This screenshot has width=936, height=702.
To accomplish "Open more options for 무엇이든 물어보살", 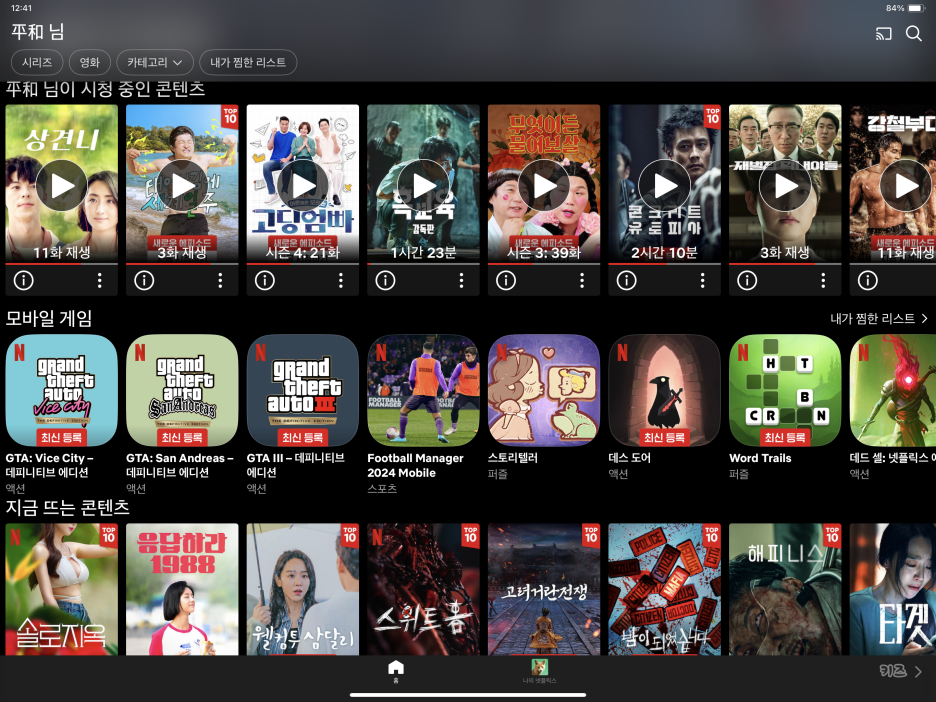I will 582,281.
